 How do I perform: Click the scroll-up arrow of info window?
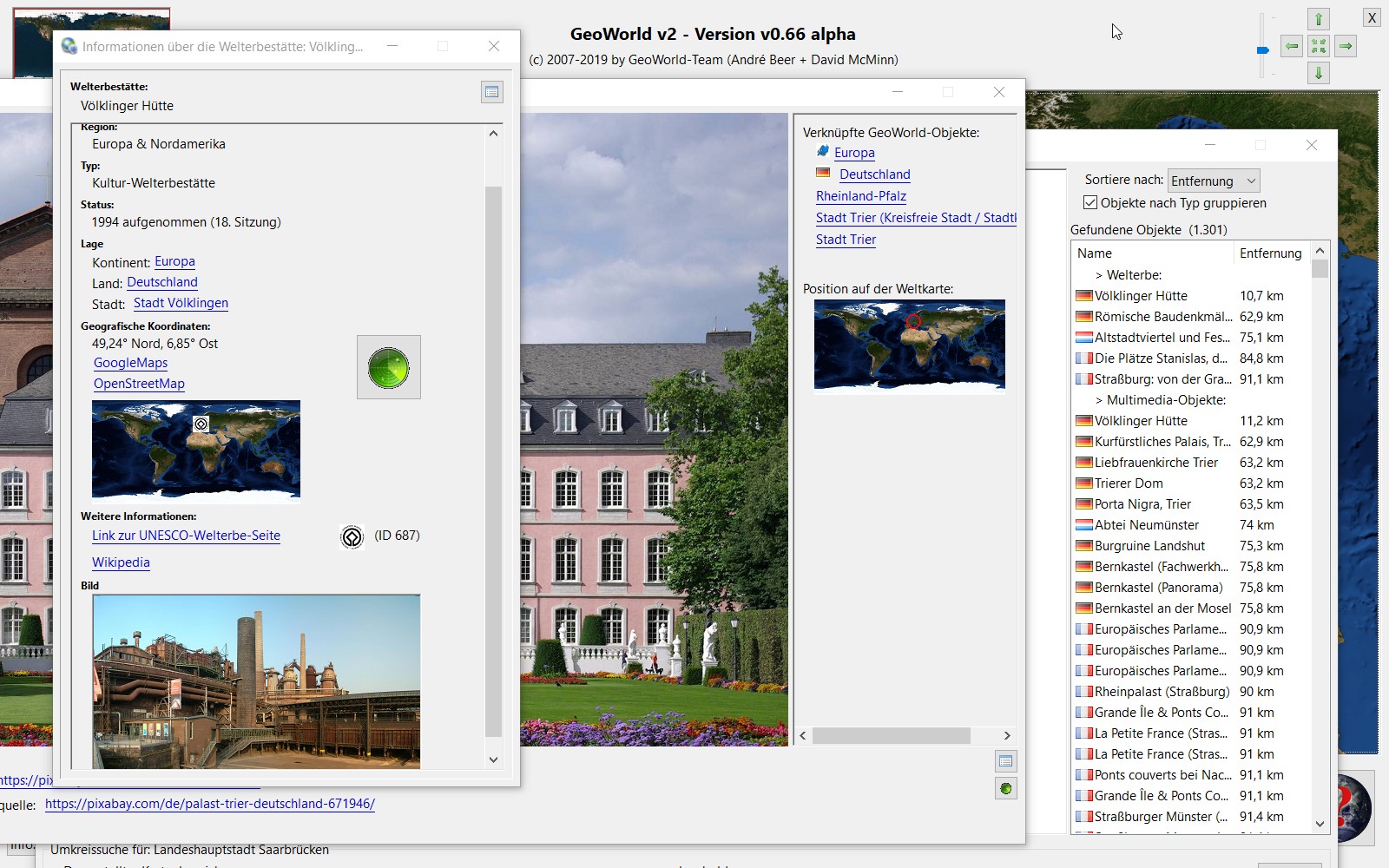pos(493,134)
